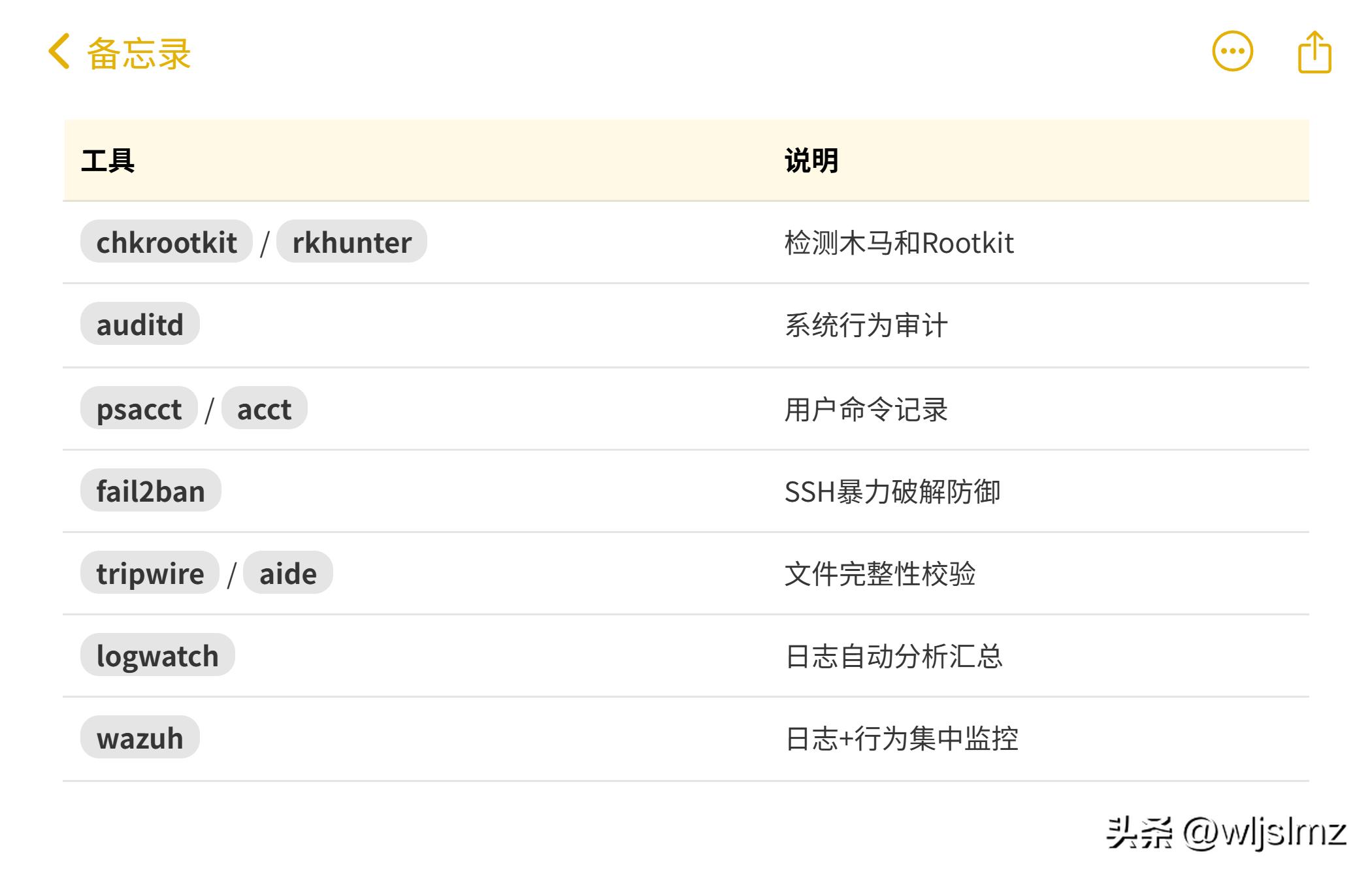Open the ellipsis dropdown for note actions
Screen dimensions: 1372x876
(x=1233, y=52)
